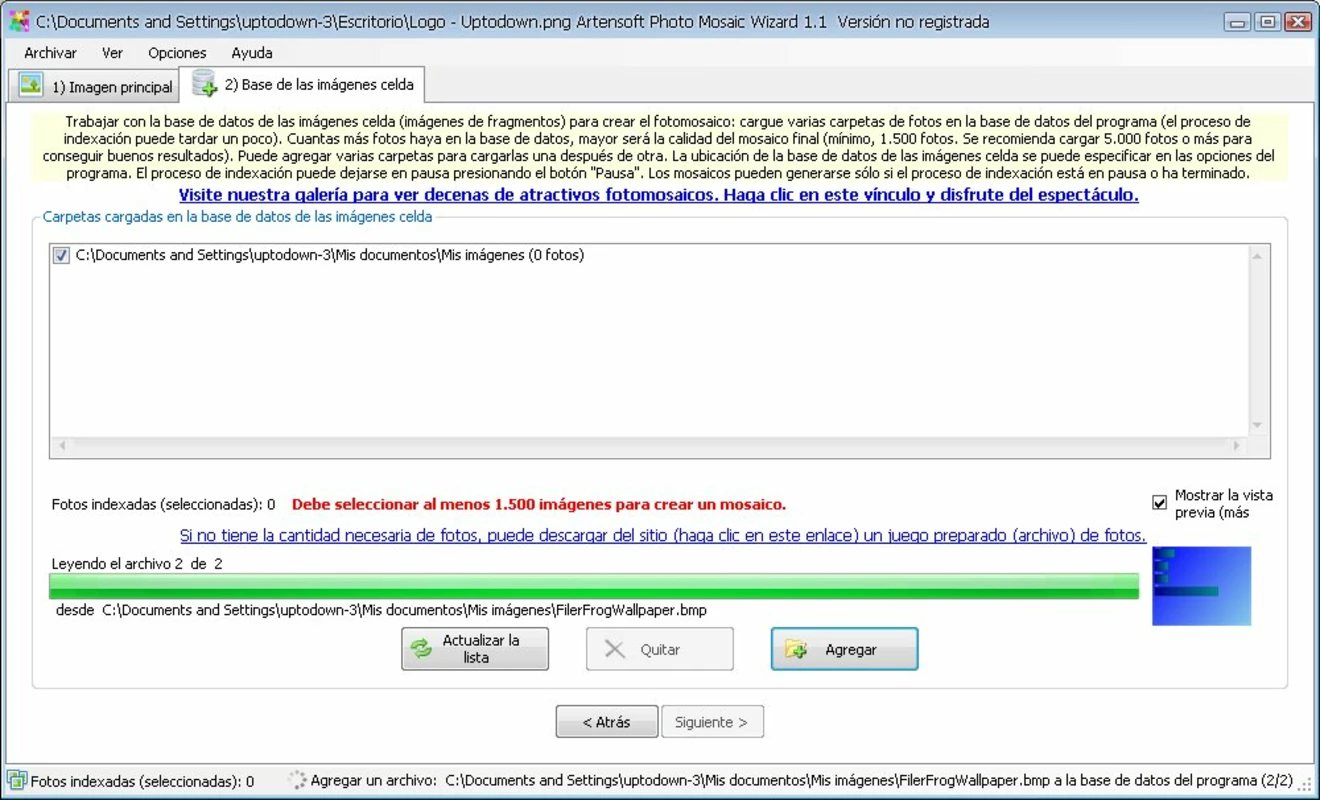This screenshot has width=1320, height=800.
Task: Click the folder-plus icon on the Agregar button
Action: pos(796,650)
